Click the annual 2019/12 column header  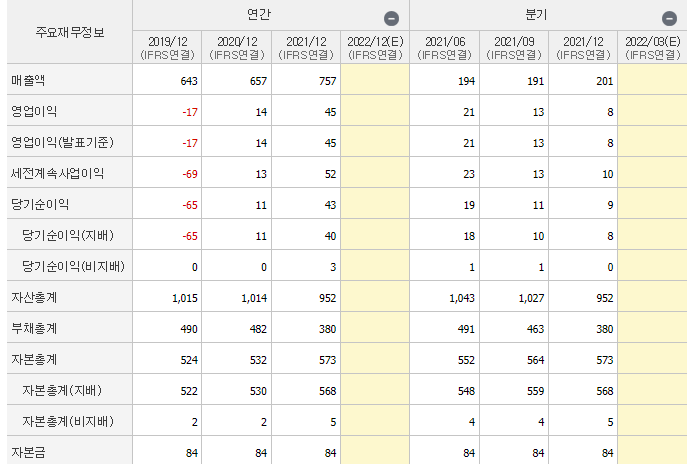point(167,48)
